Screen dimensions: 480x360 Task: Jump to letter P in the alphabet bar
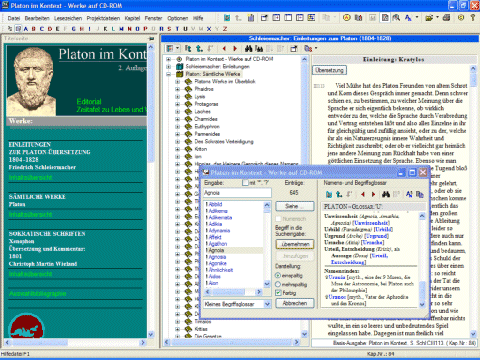point(145,29)
